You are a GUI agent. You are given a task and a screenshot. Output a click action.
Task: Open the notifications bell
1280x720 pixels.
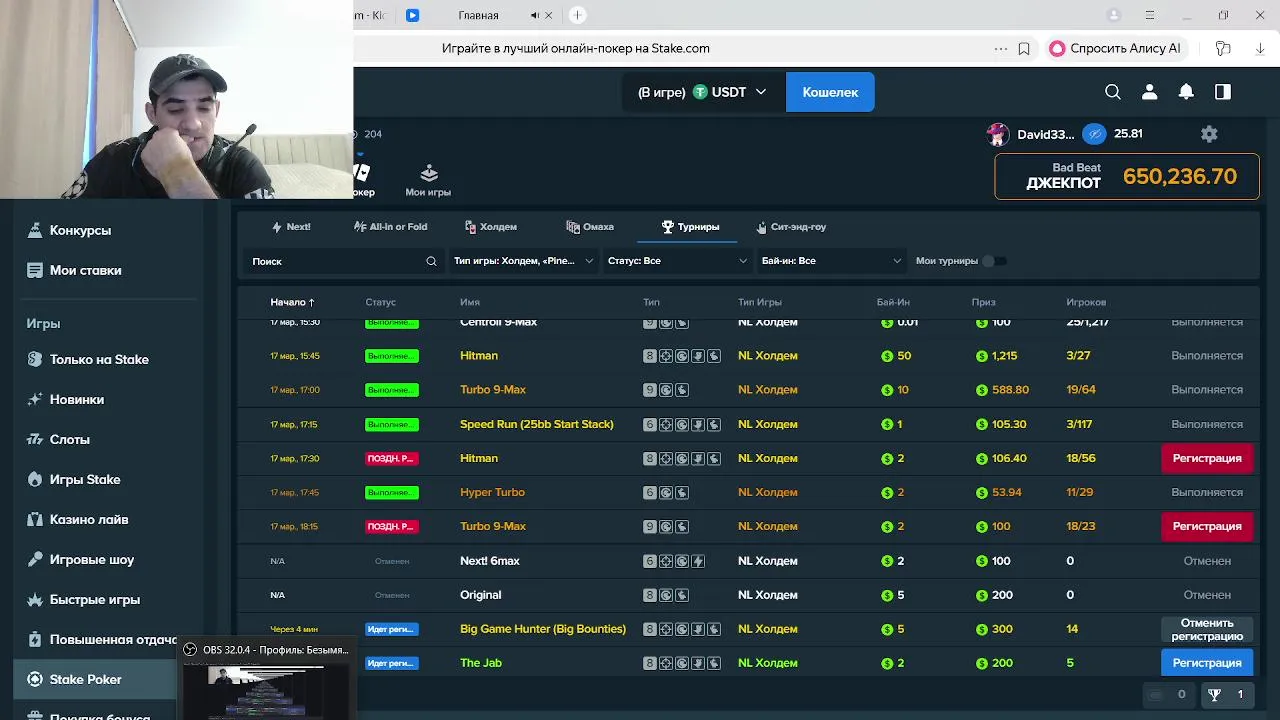click(x=1186, y=92)
